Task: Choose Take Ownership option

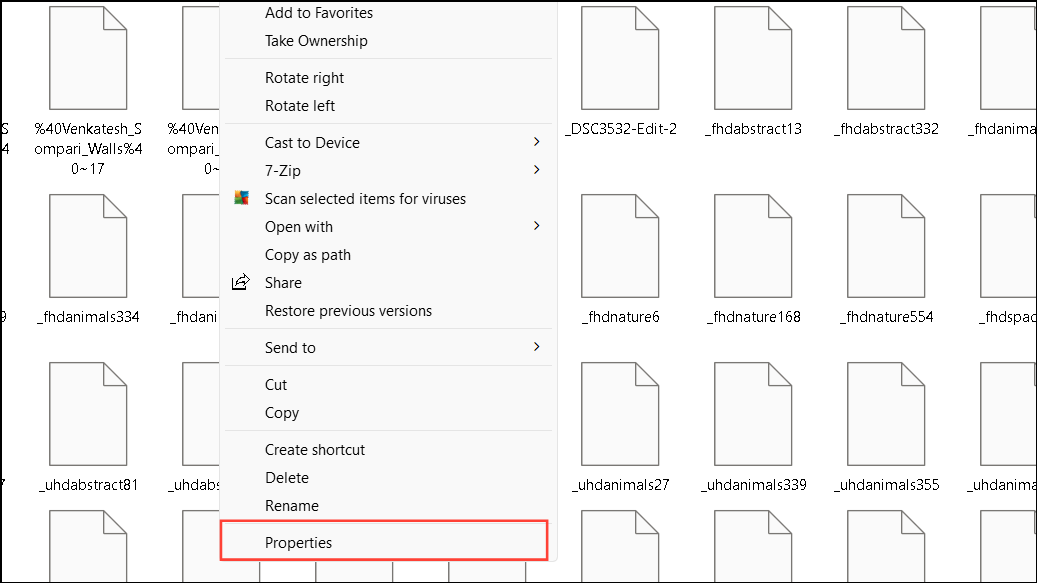Action: point(316,41)
